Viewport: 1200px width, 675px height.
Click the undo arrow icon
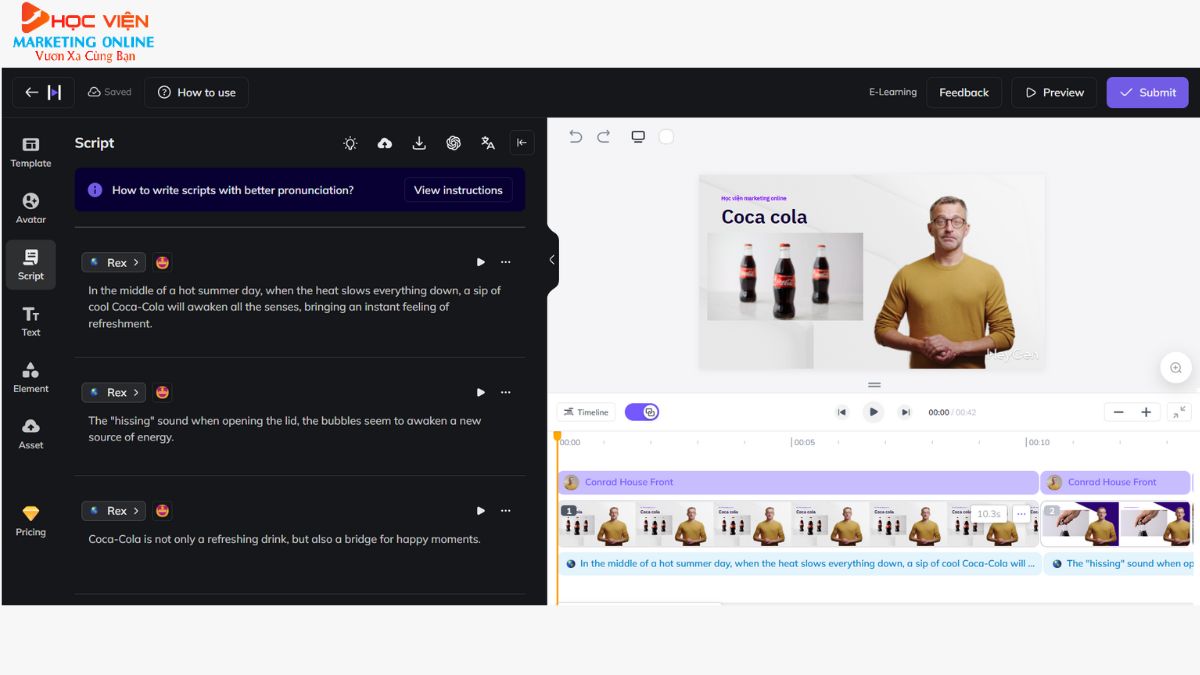(575, 137)
